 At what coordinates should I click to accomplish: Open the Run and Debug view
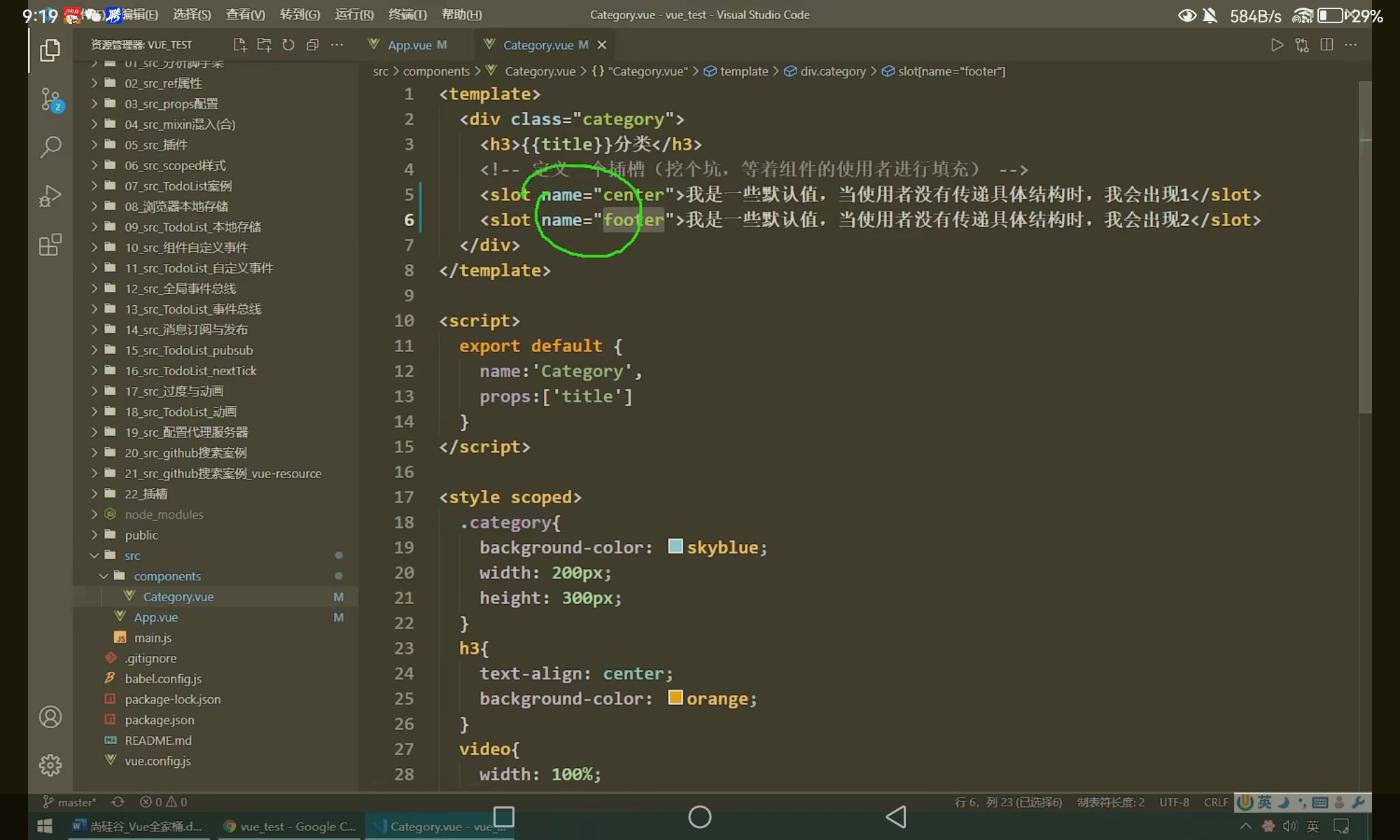[50, 196]
